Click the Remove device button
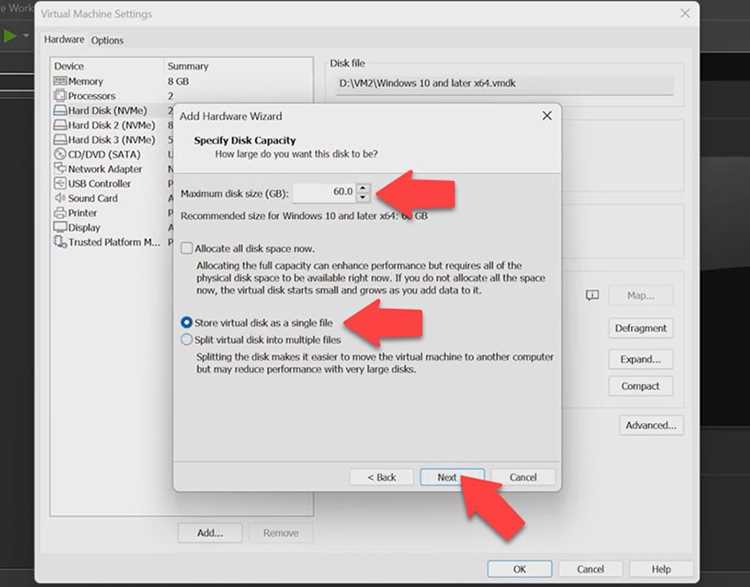 click(281, 532)
